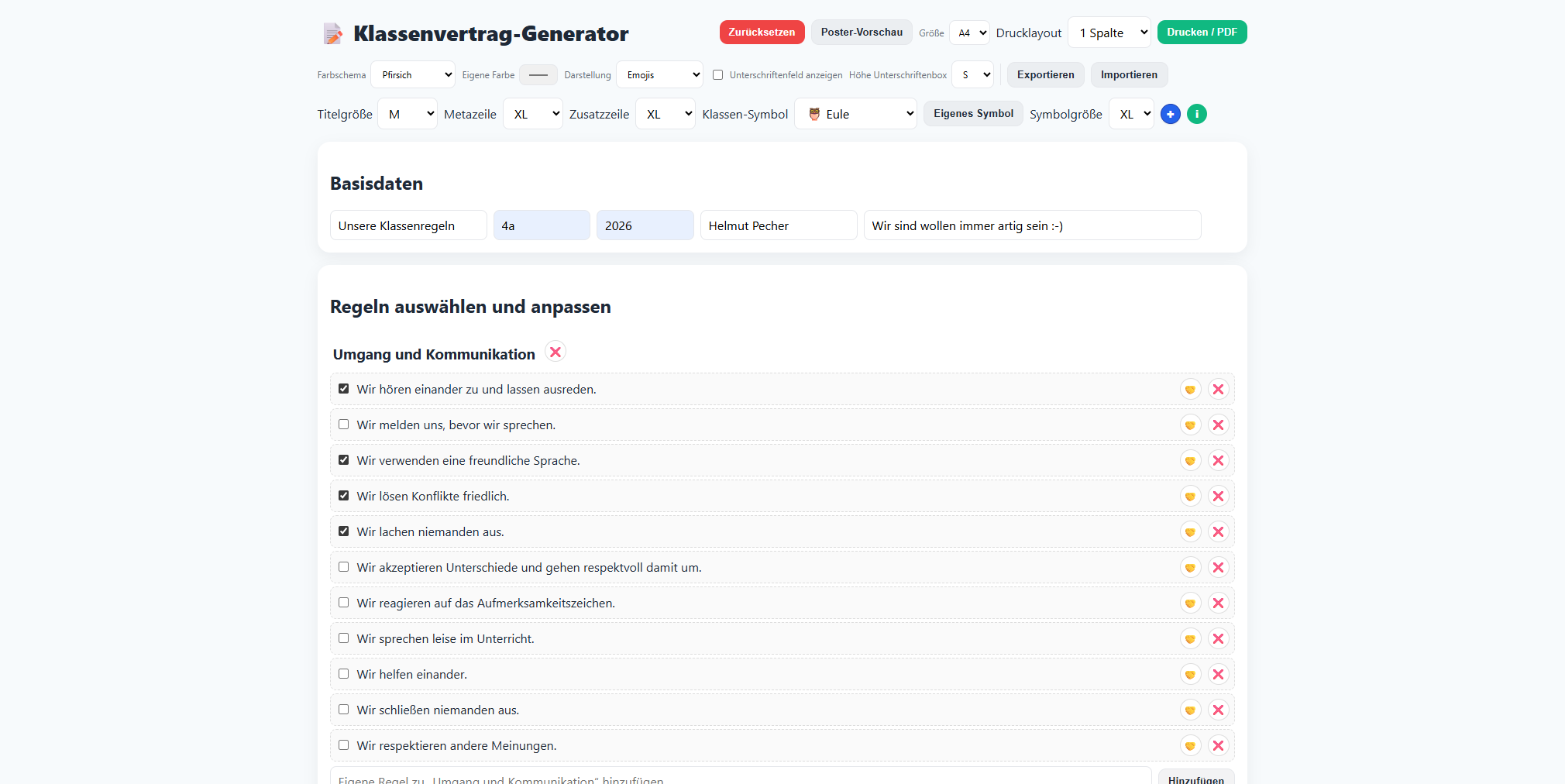Open the Drucklayout selector "1 Spalte"
The width and height of the screenshot is (1565, 784).
click(x=1109, y=33)
